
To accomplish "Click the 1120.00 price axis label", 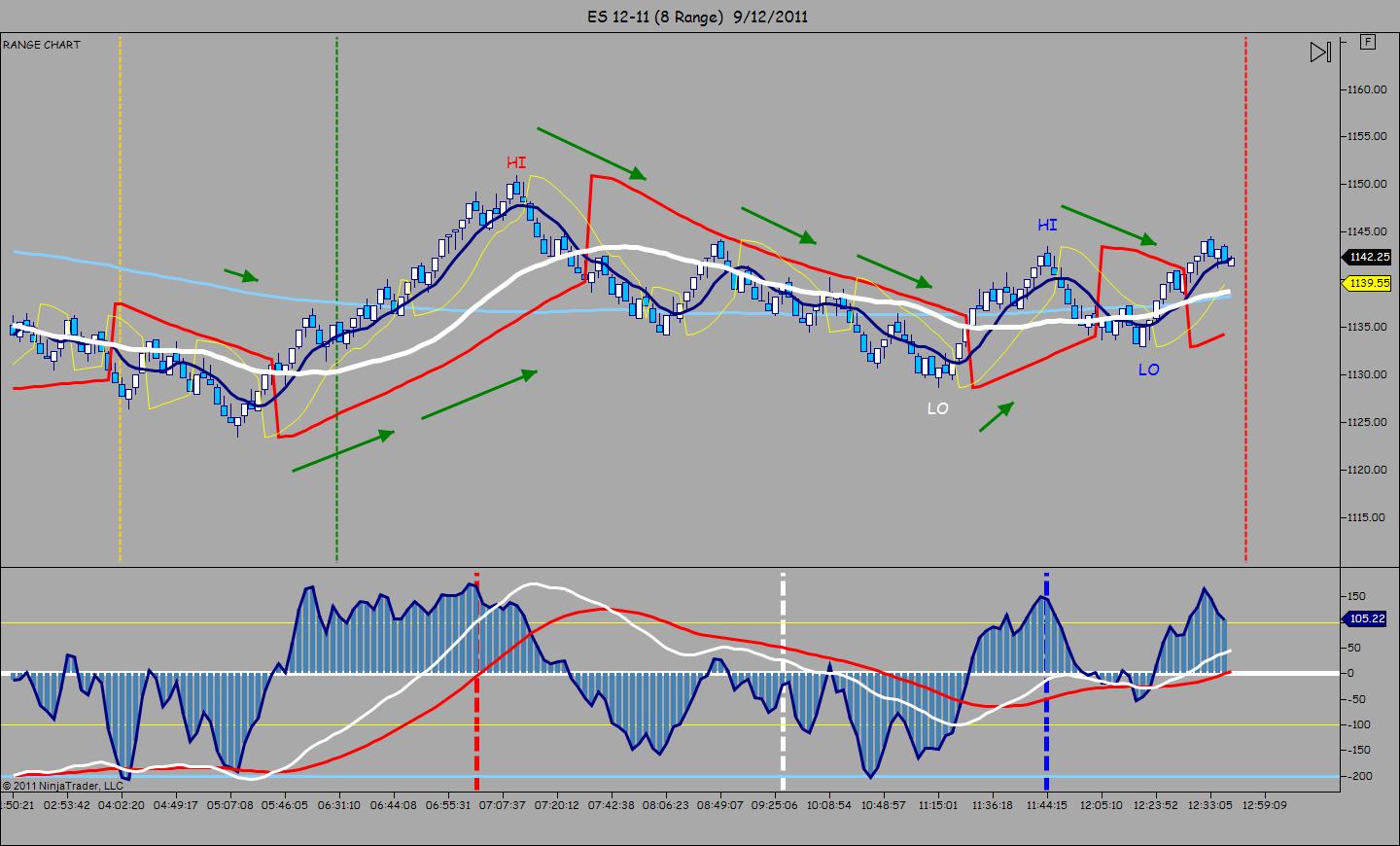I will 1367,471.
